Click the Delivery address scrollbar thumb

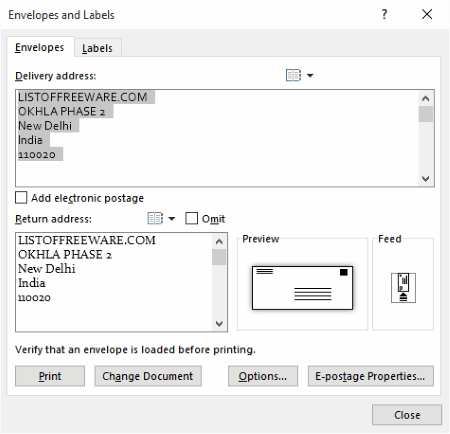[x=426, y=114]
